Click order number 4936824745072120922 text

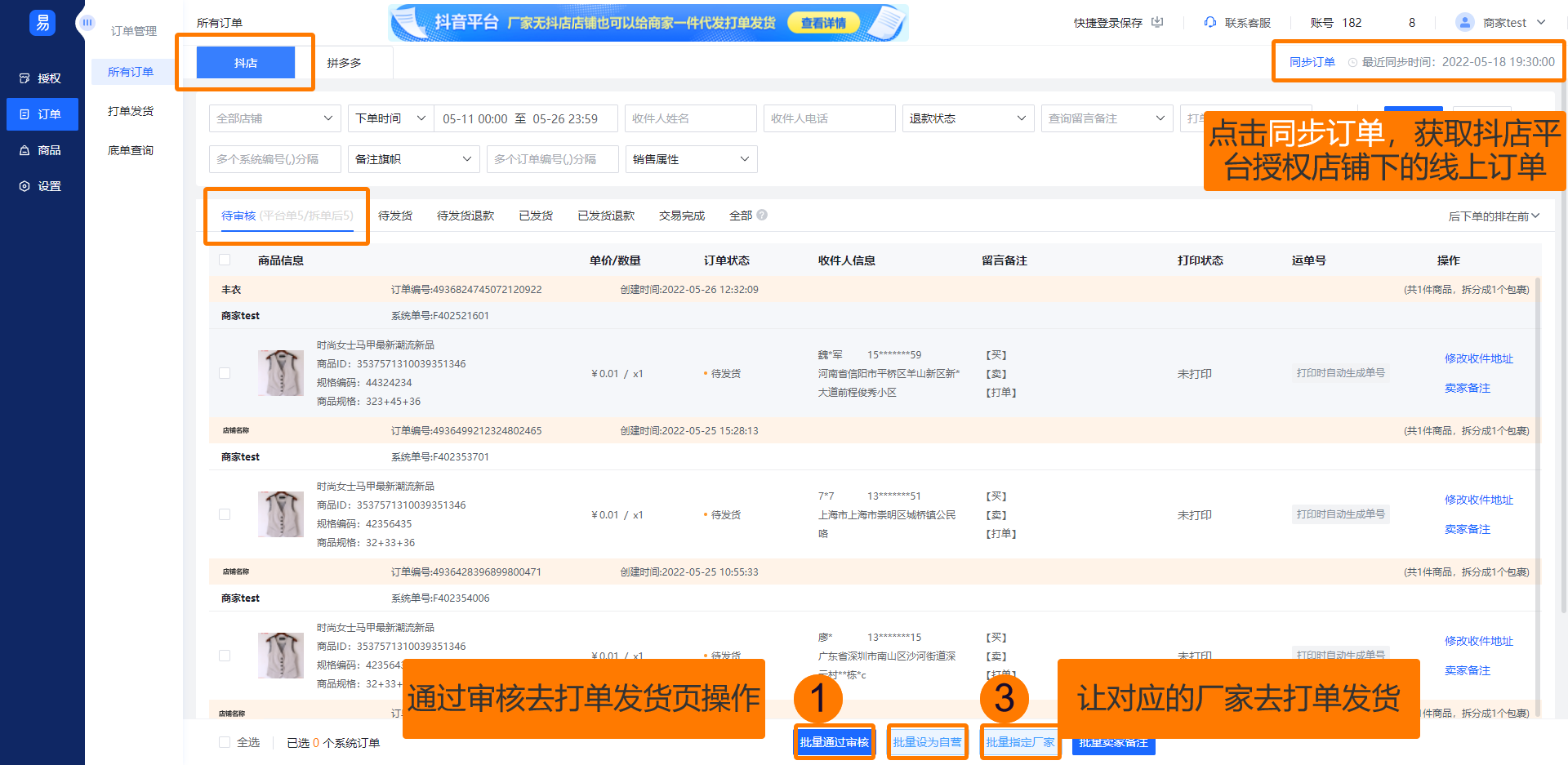coord(487,290)
